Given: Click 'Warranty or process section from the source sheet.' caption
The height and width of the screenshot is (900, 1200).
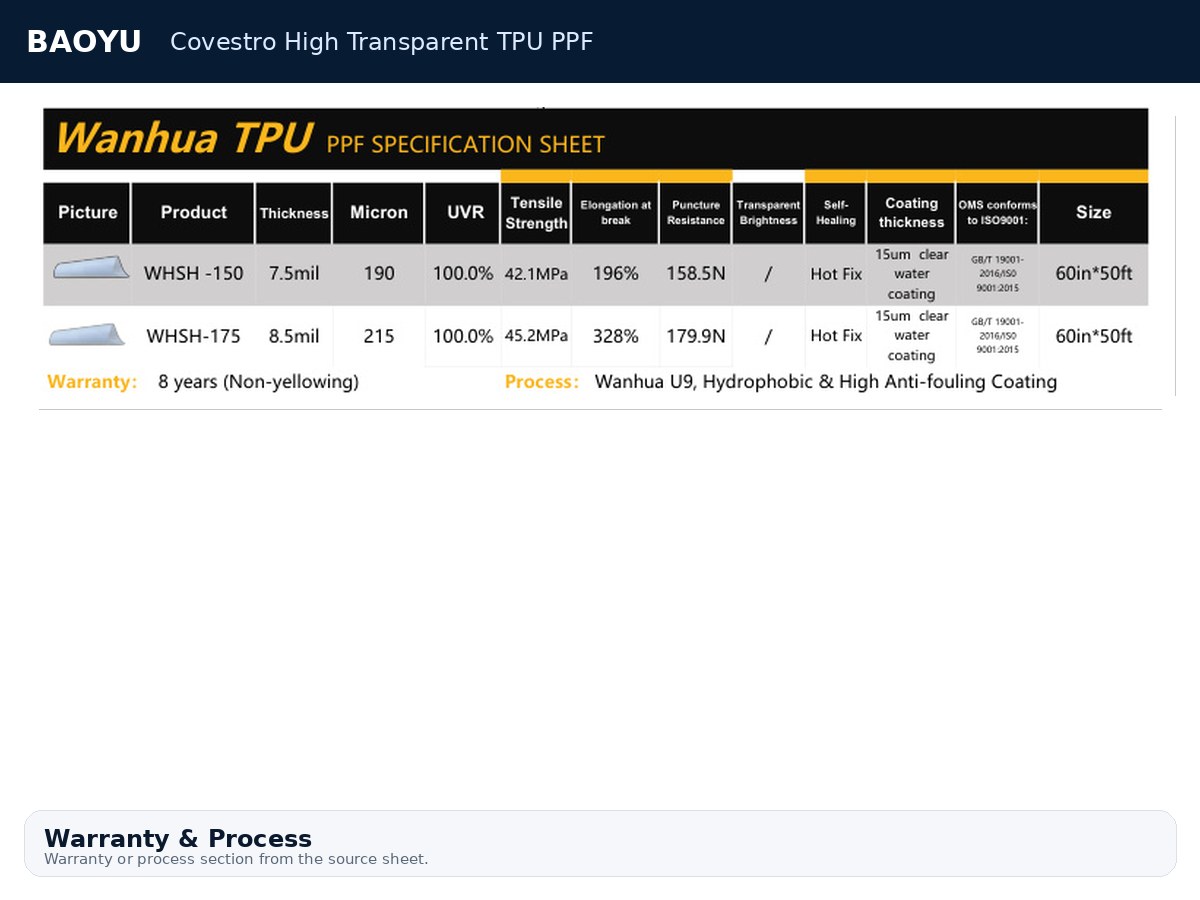Looking at the screenshot, I should (236, 859).
